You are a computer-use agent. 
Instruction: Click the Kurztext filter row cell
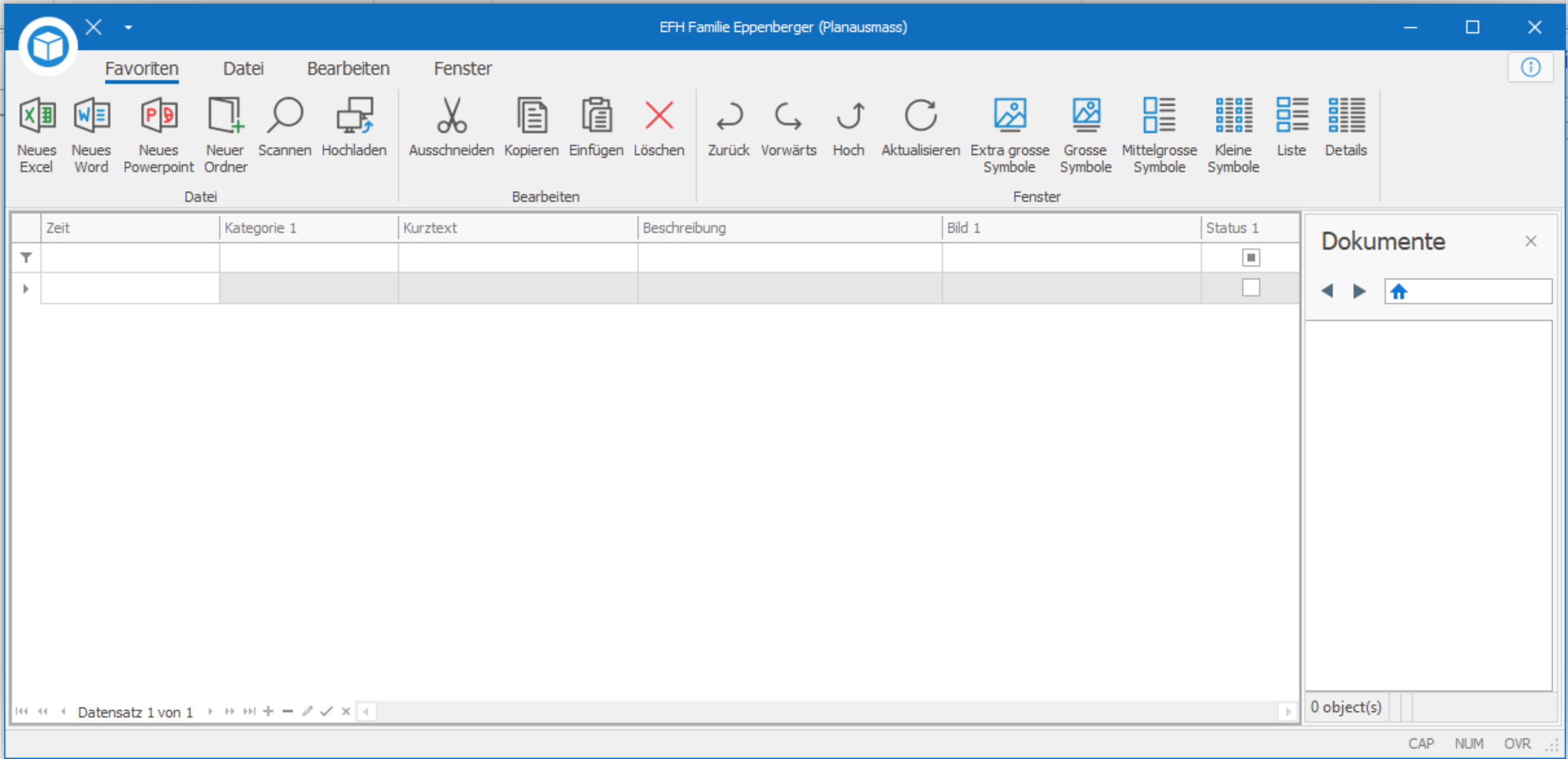pos(518,257)
